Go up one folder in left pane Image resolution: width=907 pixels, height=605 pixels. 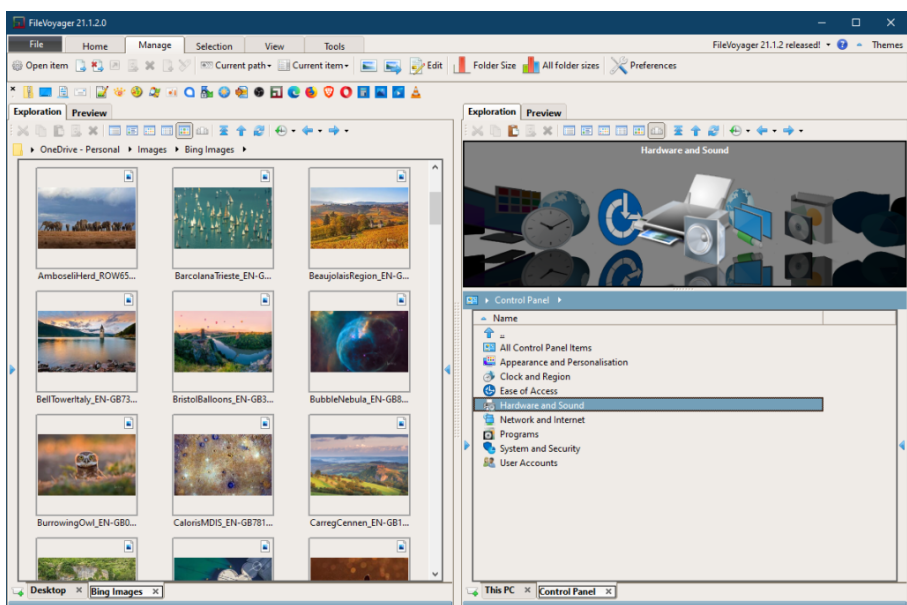pyautogui.click(x=242, y=131)
